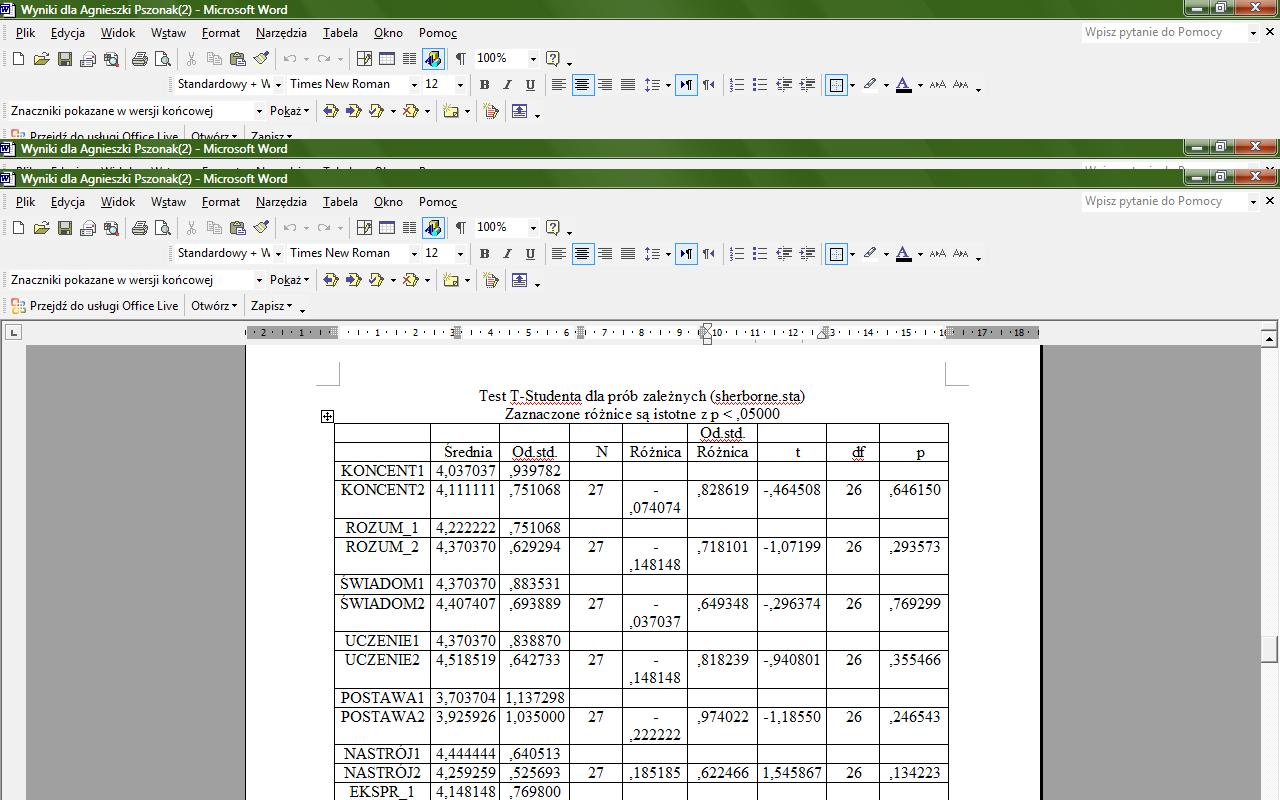Screen dimensions: 1280x800
Task: Click Decrease Indent icon in front Word window
Action: (x=784, y=254)
